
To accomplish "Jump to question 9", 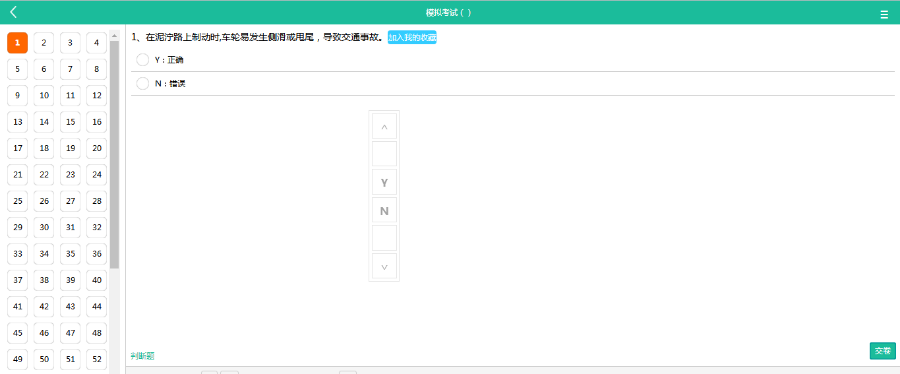I will pyautogui.click(x=17, y=96).
